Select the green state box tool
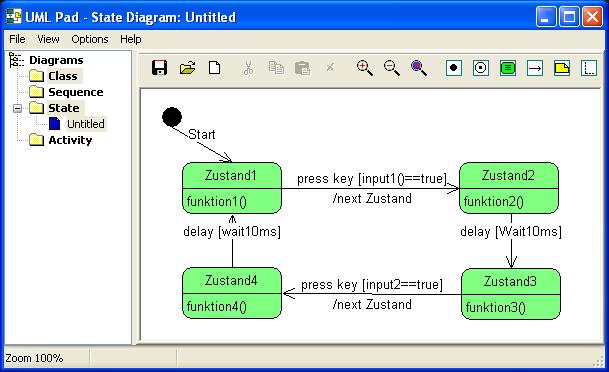Viewport: 609px width, 372px height. 508,68
